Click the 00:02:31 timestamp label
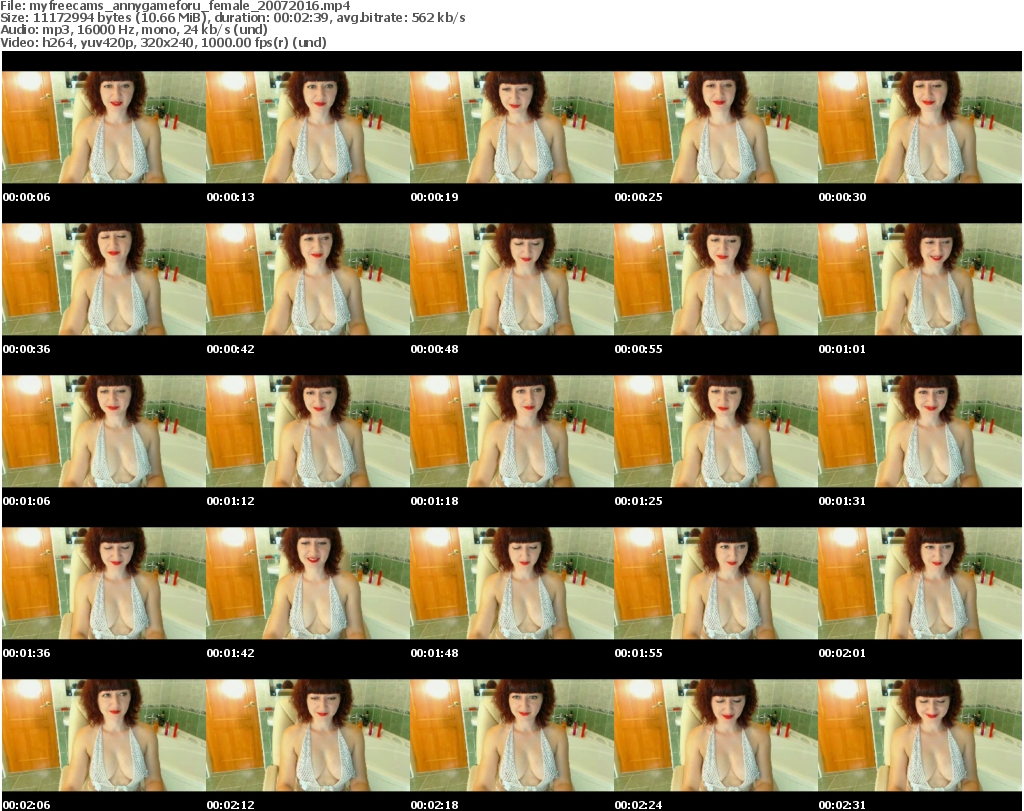 pos(842,805)
